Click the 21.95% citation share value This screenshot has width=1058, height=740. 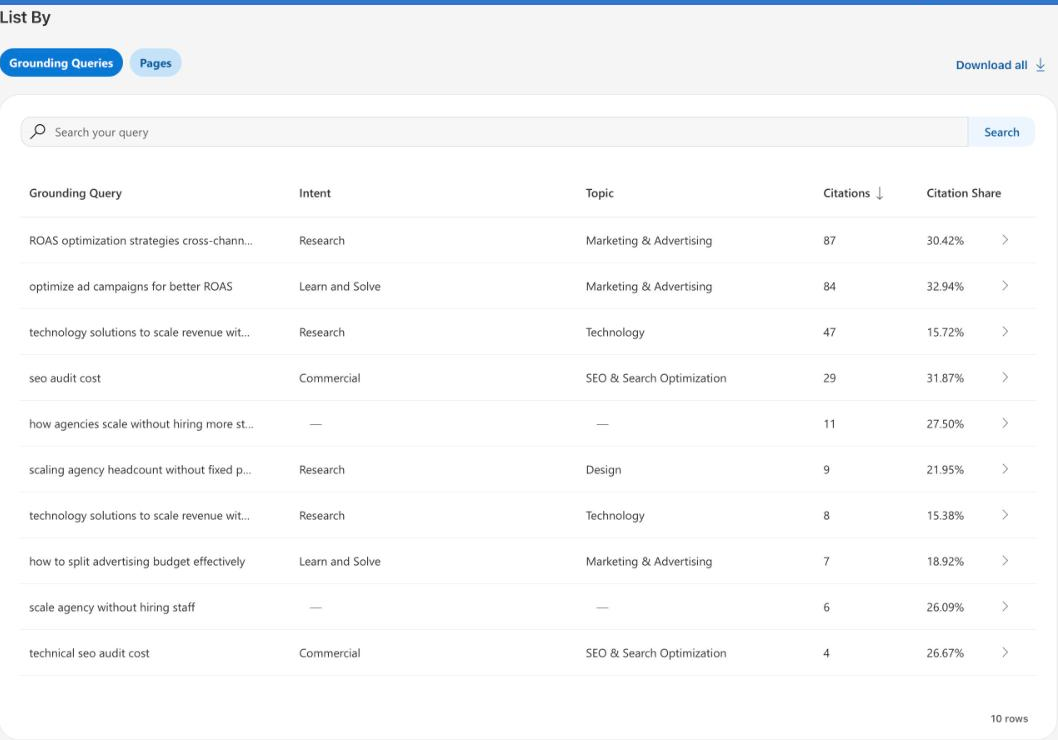coord(945,469)
